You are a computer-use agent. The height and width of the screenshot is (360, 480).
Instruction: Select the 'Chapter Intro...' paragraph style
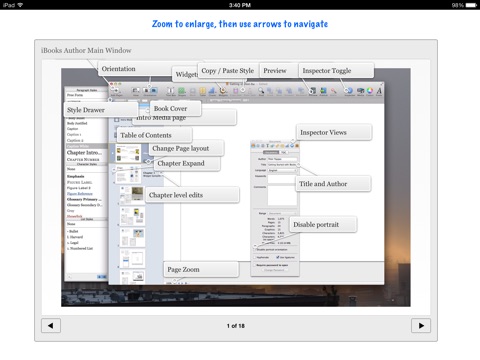coord(84,153)
